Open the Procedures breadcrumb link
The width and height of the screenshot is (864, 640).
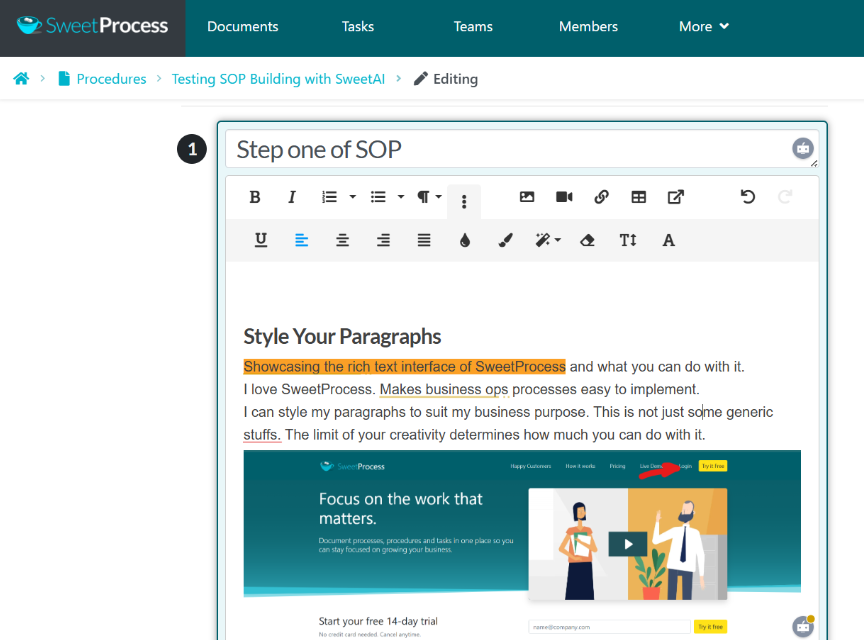(111, 79)
